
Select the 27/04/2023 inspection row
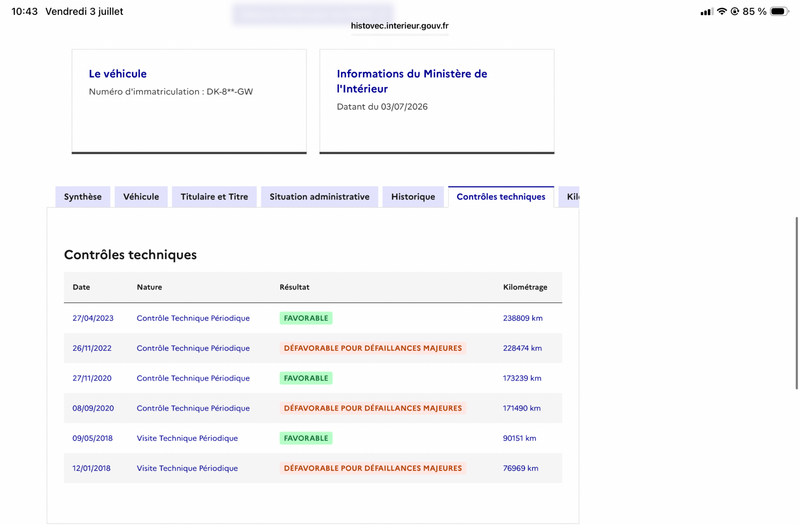[x=313, y=318]
